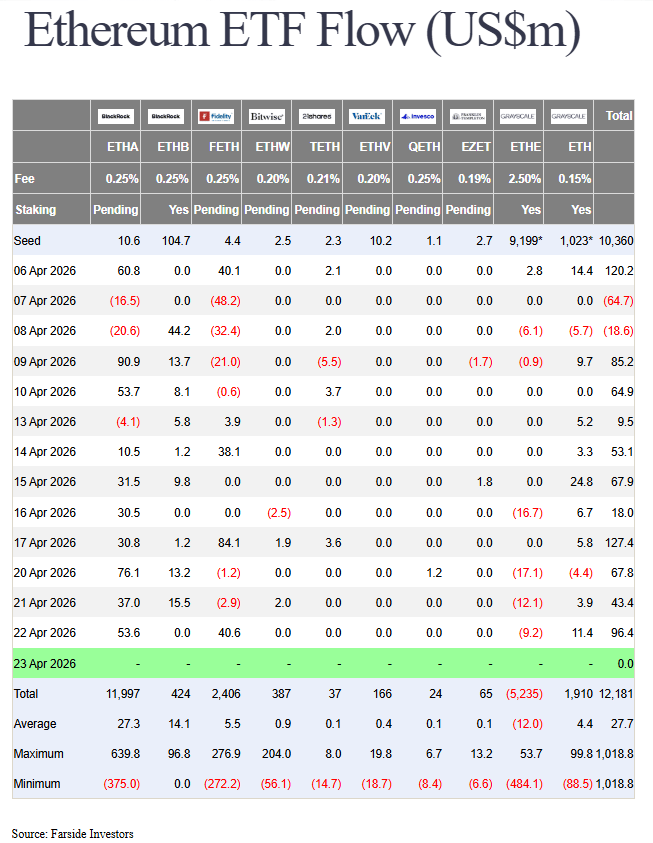
Task: Select the QETH ticker header
Action: 424,147
